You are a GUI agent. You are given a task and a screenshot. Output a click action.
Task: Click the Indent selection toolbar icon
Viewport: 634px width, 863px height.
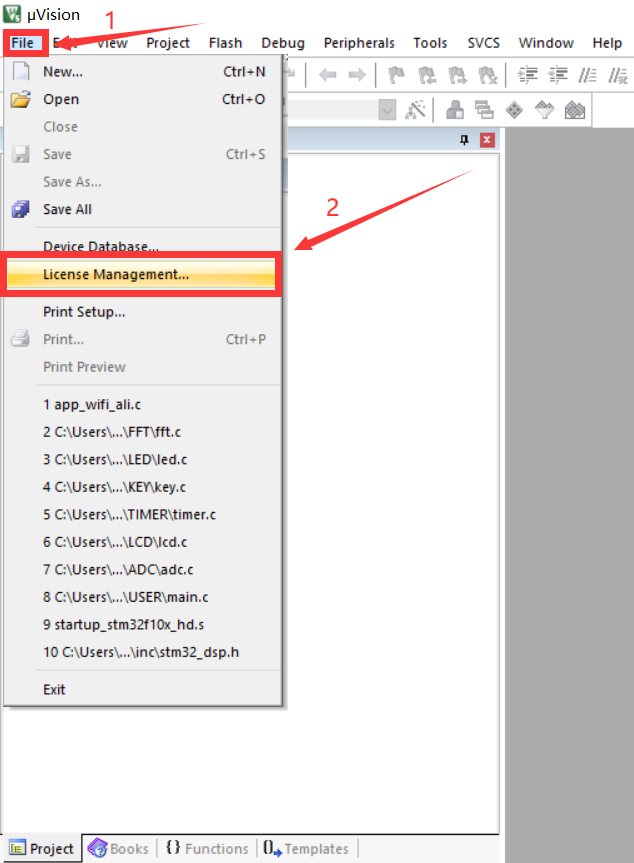(528, 74)
